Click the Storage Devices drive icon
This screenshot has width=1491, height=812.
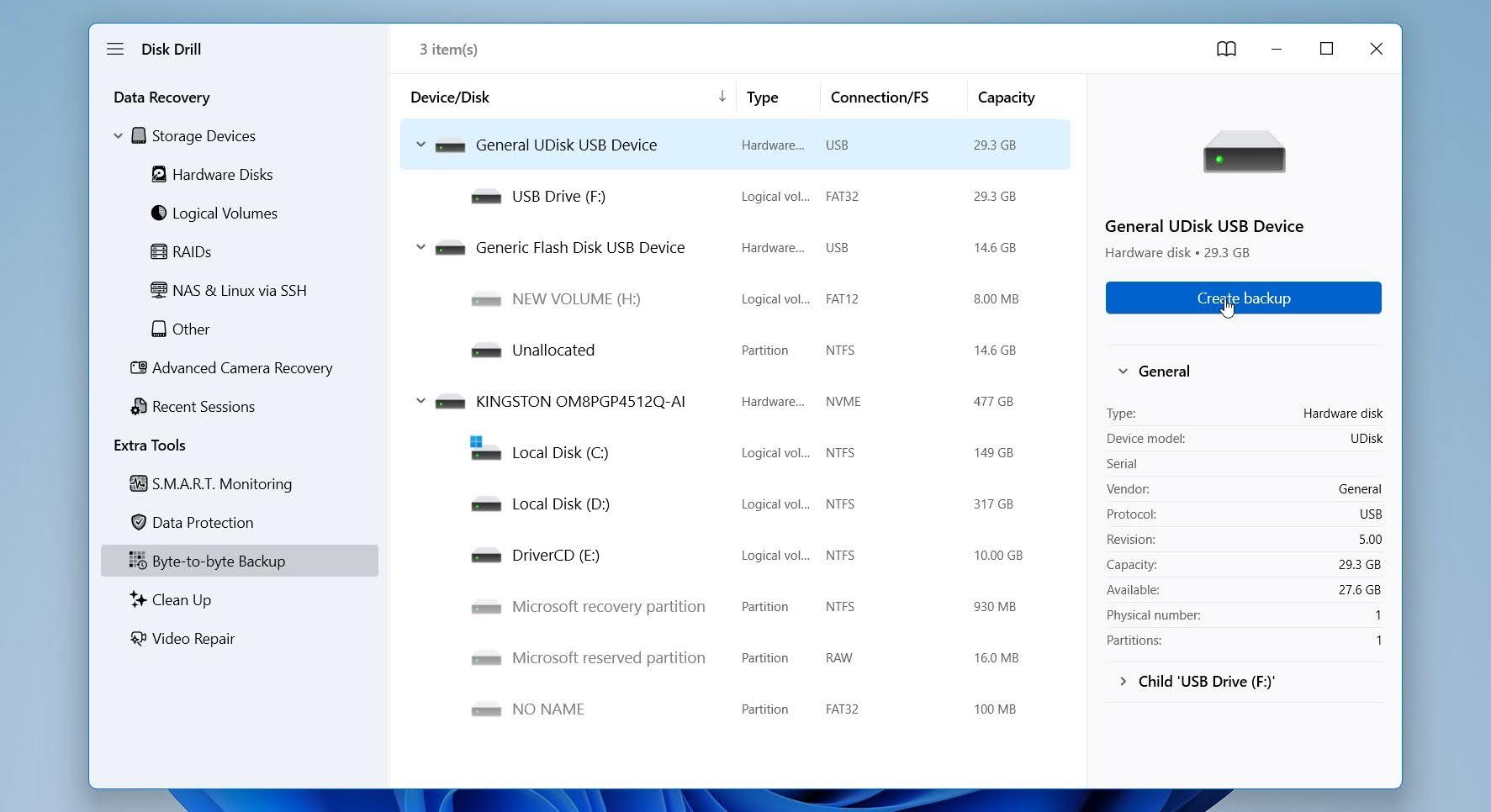(139, 135)
